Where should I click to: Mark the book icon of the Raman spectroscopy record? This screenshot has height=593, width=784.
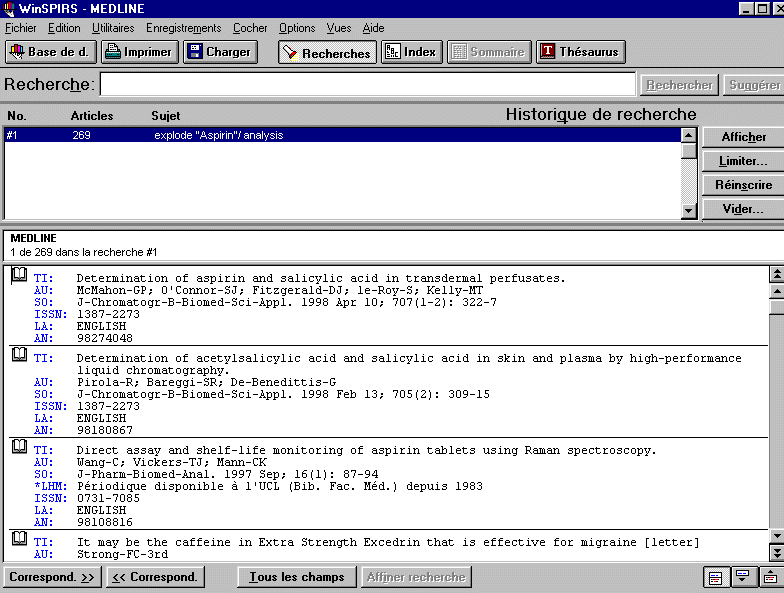[x=19, y=447]
